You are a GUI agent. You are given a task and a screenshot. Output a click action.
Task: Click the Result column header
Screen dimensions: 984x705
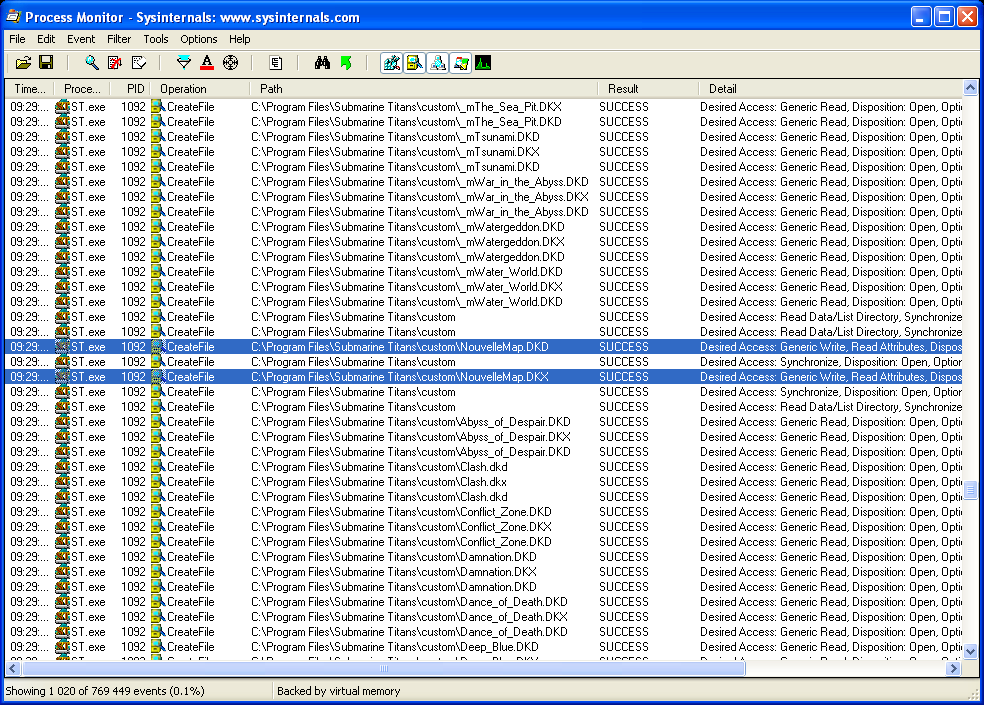pyautogui.click(x=648, y=89)
